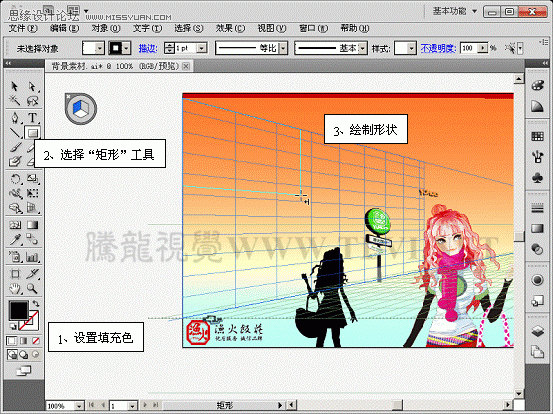Image resolution: width=553 pixels, height=414 pixels.
Task: Select the Pen tool
Action: tap(14, 117)
